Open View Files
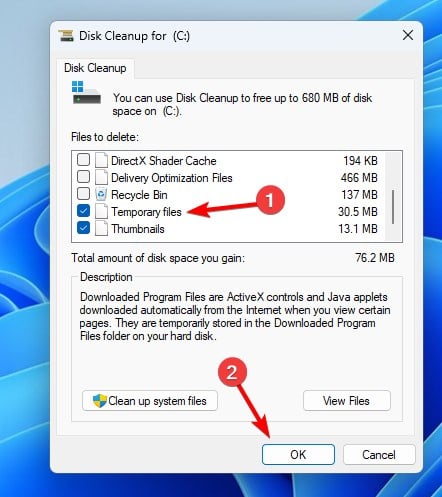The width and height of the screenshot is (442, 497). [347, 401]
